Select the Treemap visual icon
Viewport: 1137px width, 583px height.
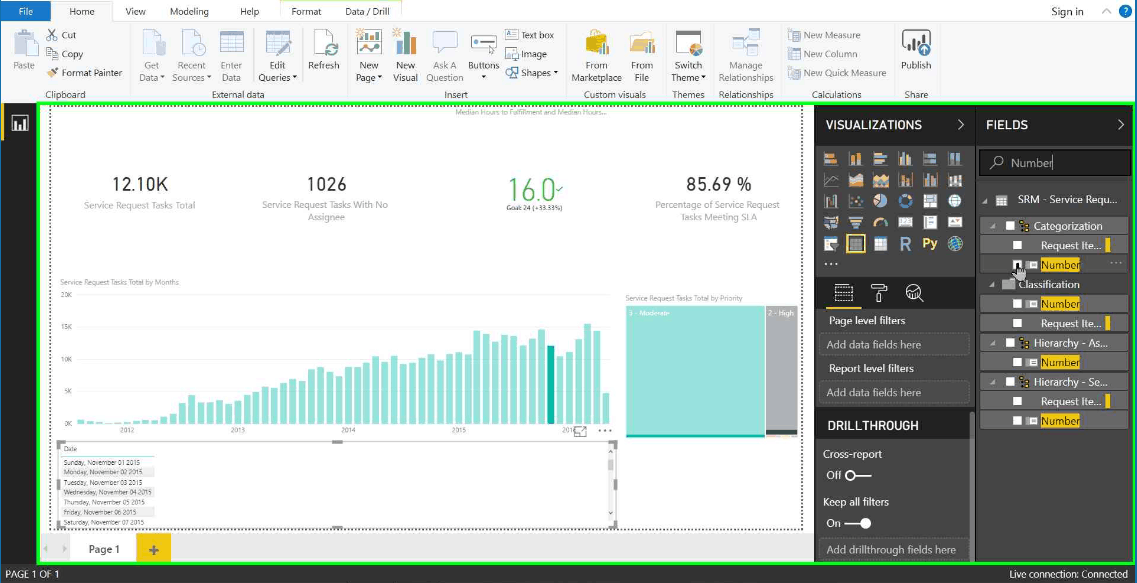pyautogui.click(x=930, y=201)
